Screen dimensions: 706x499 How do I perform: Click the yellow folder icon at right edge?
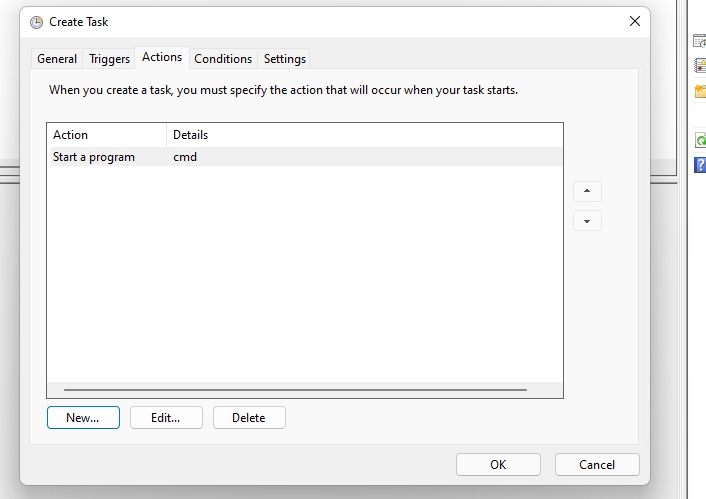coord(700,91)
